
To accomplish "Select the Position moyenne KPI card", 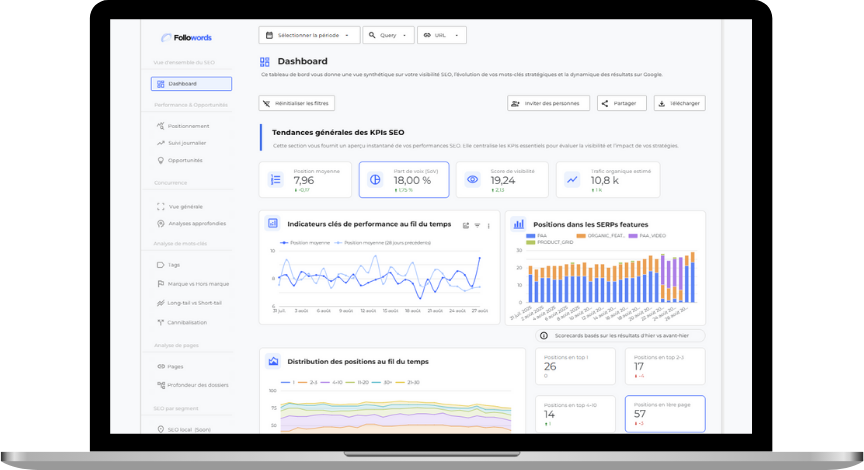I will tap(305, 180).
